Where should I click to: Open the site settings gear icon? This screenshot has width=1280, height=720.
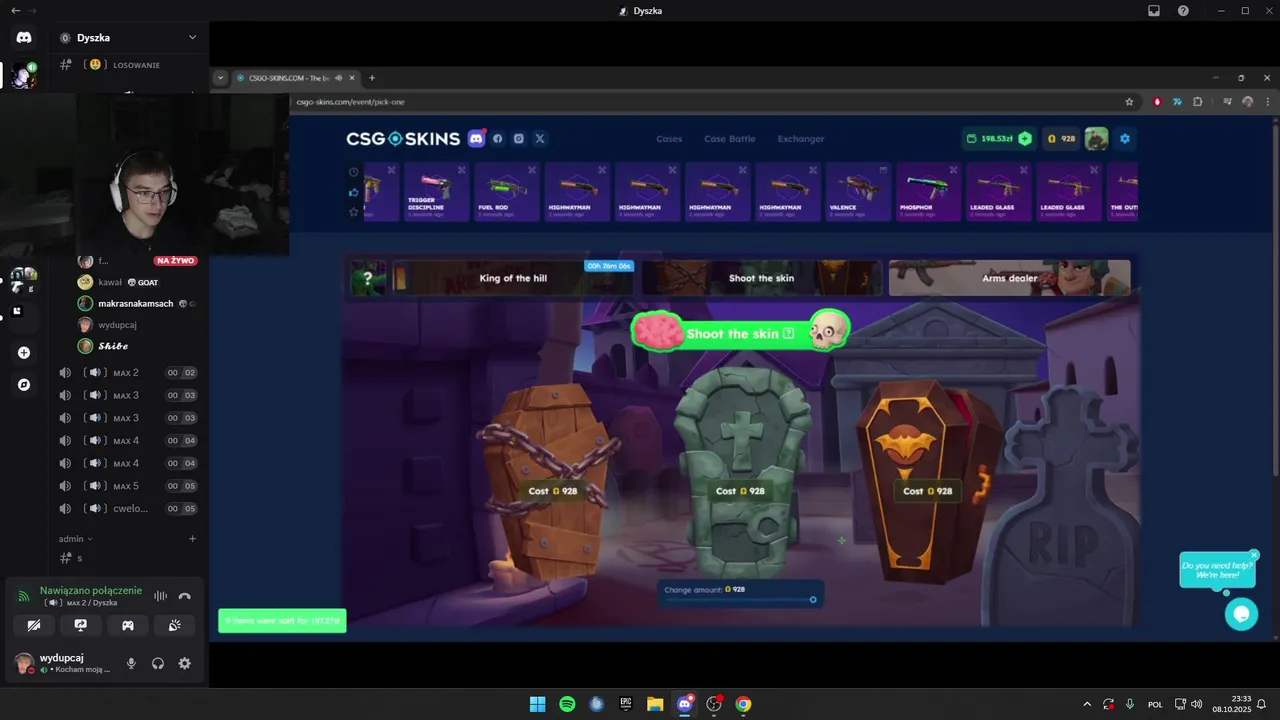pos(1124,138)
